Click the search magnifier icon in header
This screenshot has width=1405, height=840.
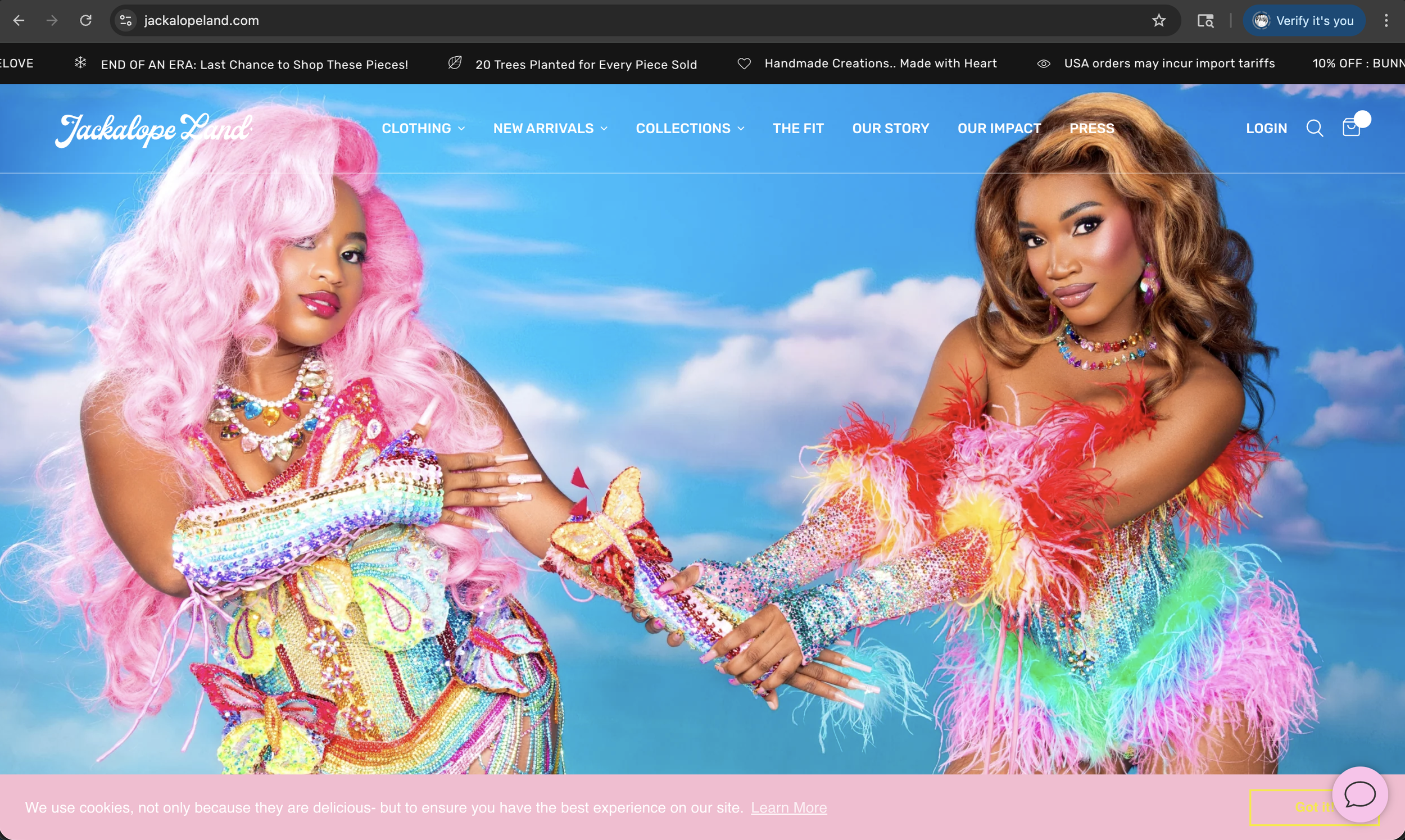[x=1315, y=129]
